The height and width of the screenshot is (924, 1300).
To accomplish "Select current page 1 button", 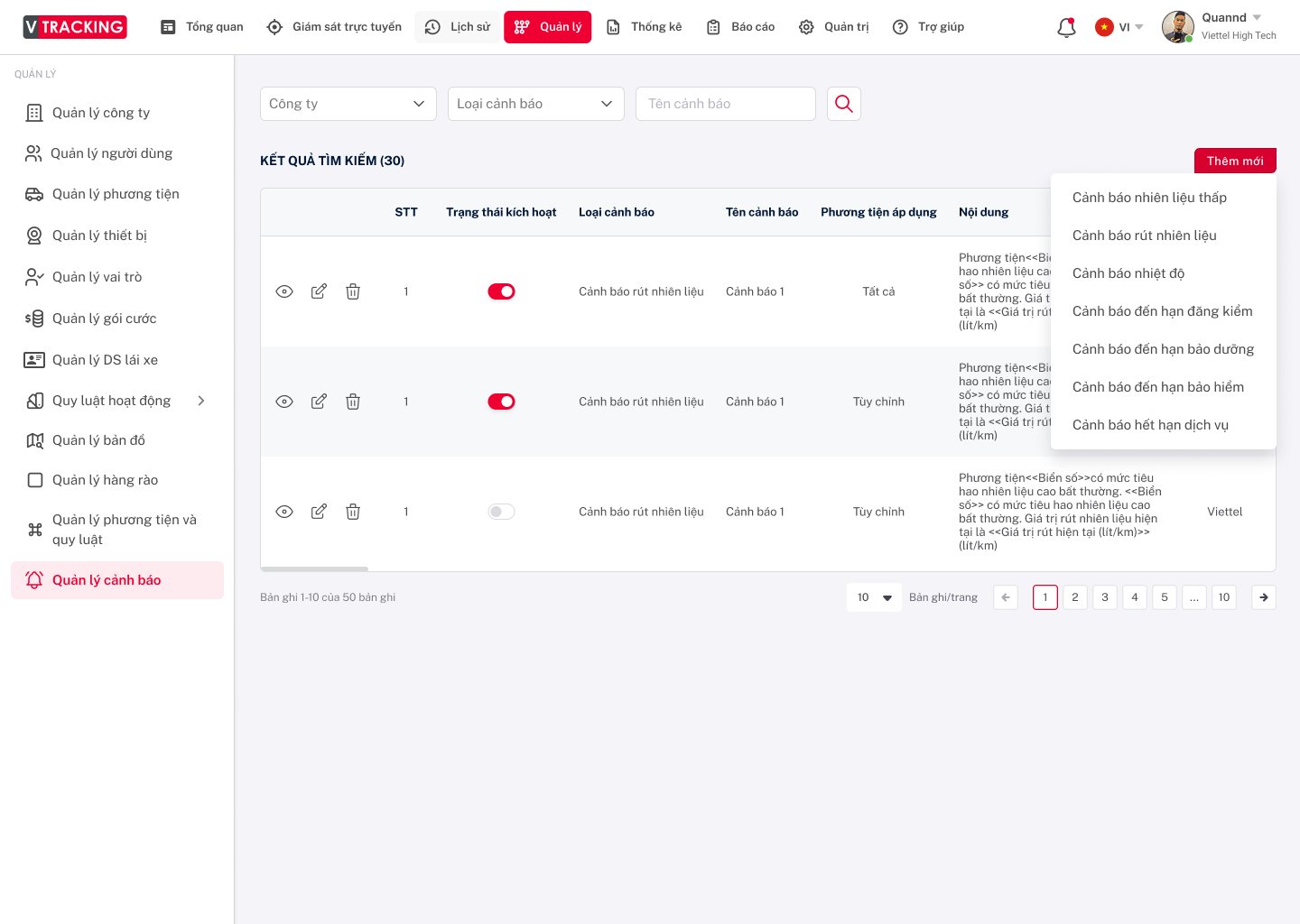I will (x=1045, y=597).
